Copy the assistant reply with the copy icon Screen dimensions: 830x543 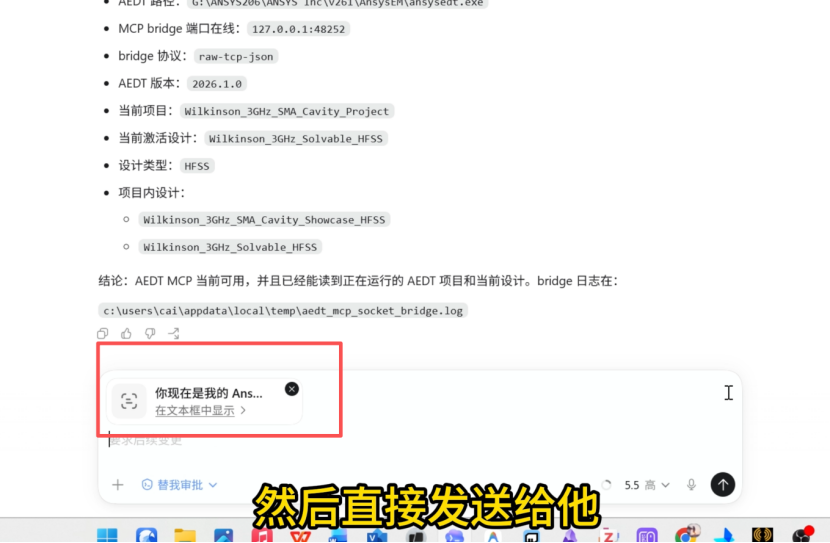coord(103,333)
